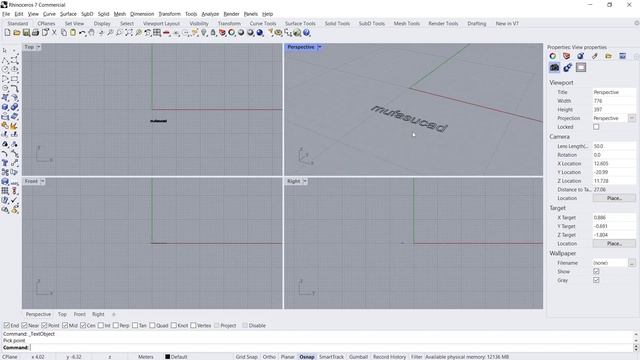Select the Front viewport tab at bottom
640x360 pixels.
coord(80,314)
